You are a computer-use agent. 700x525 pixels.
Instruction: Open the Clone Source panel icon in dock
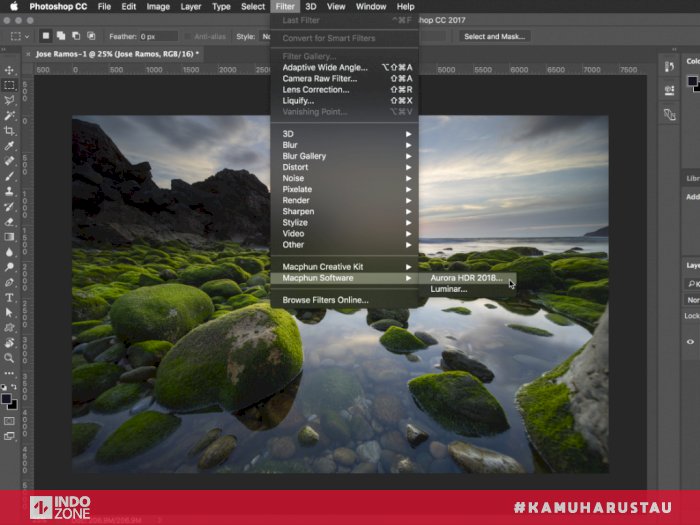pyautogui.click(x=669, y=90)
